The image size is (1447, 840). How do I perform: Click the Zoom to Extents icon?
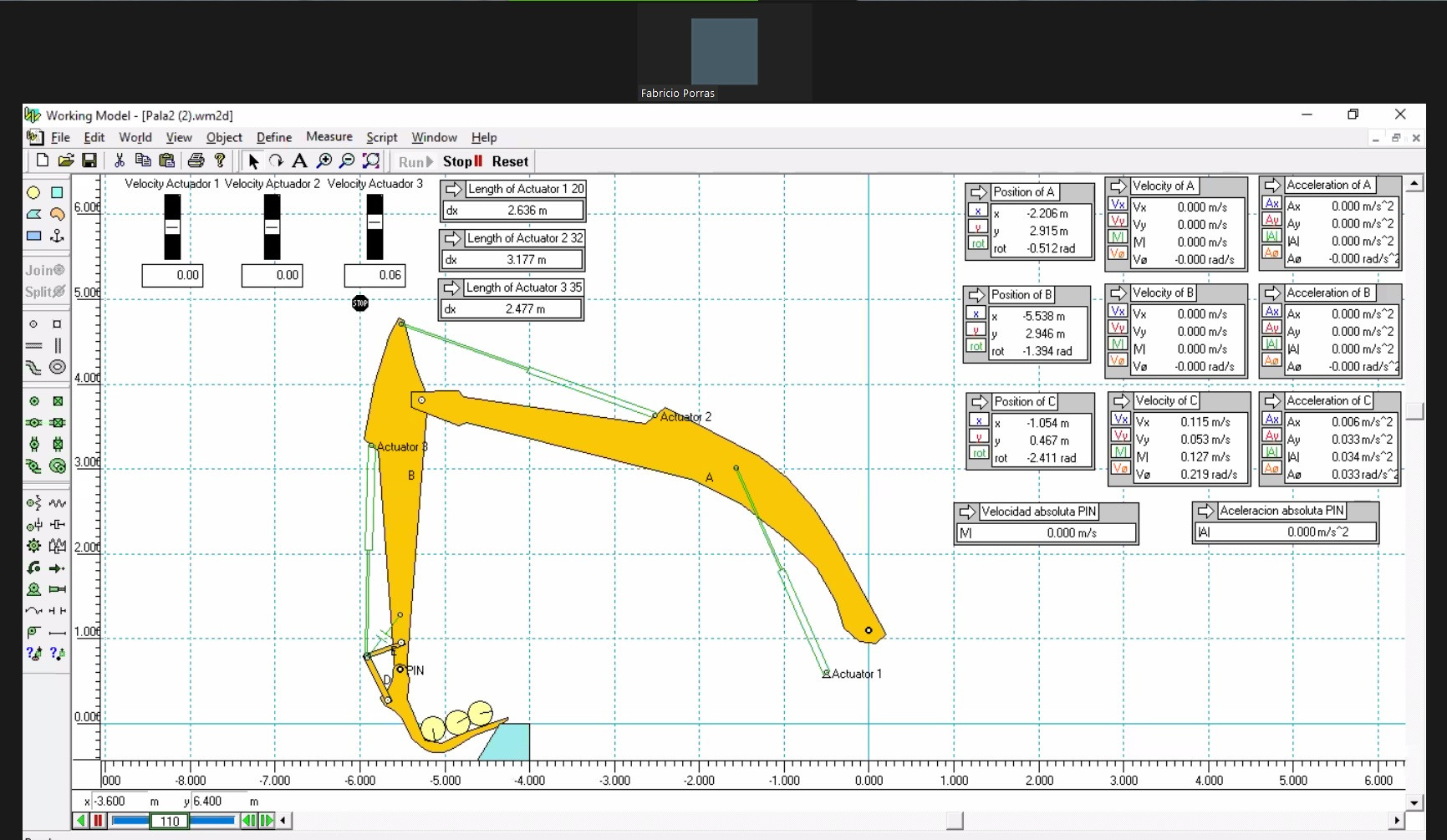[371, 161]
